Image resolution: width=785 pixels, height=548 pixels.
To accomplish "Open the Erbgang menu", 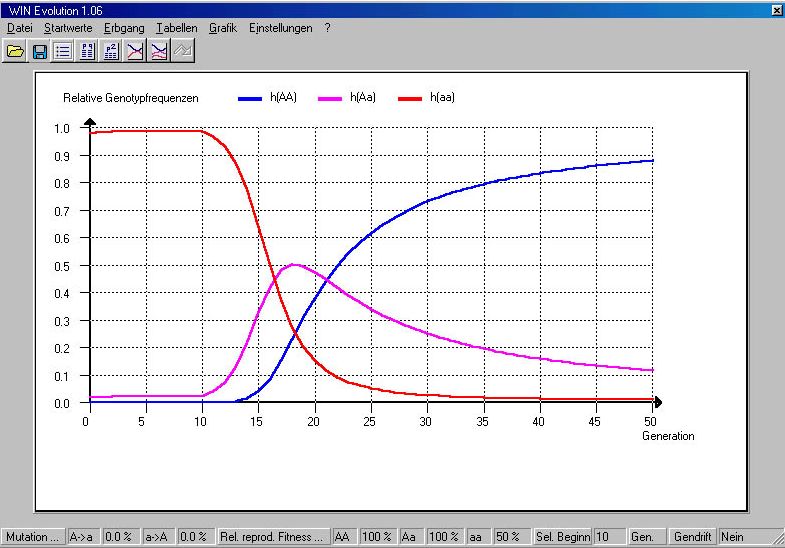I will 124,28.
